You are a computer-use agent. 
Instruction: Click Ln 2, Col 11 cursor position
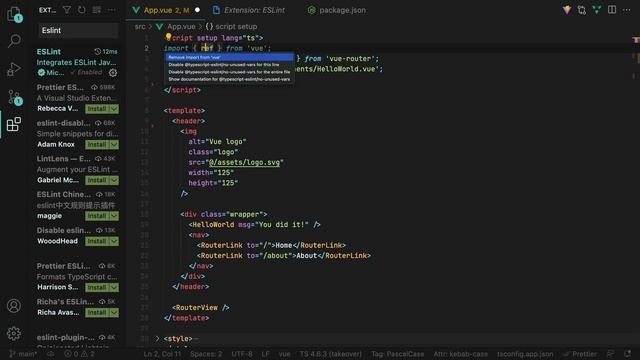[x=162, y=354]
